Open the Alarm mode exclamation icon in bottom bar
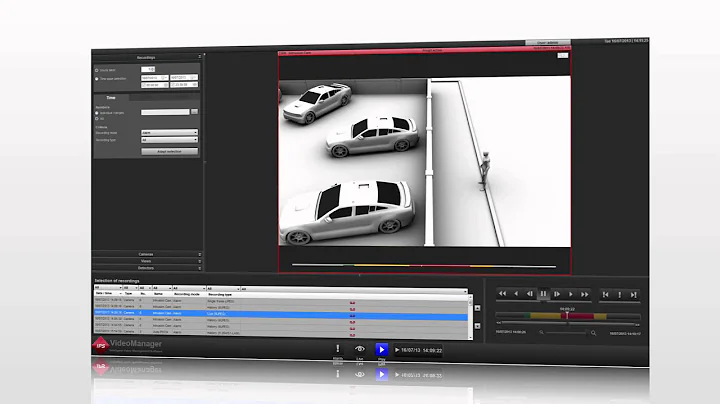This screenshot has width=720, height=404. tap(338, 349)
